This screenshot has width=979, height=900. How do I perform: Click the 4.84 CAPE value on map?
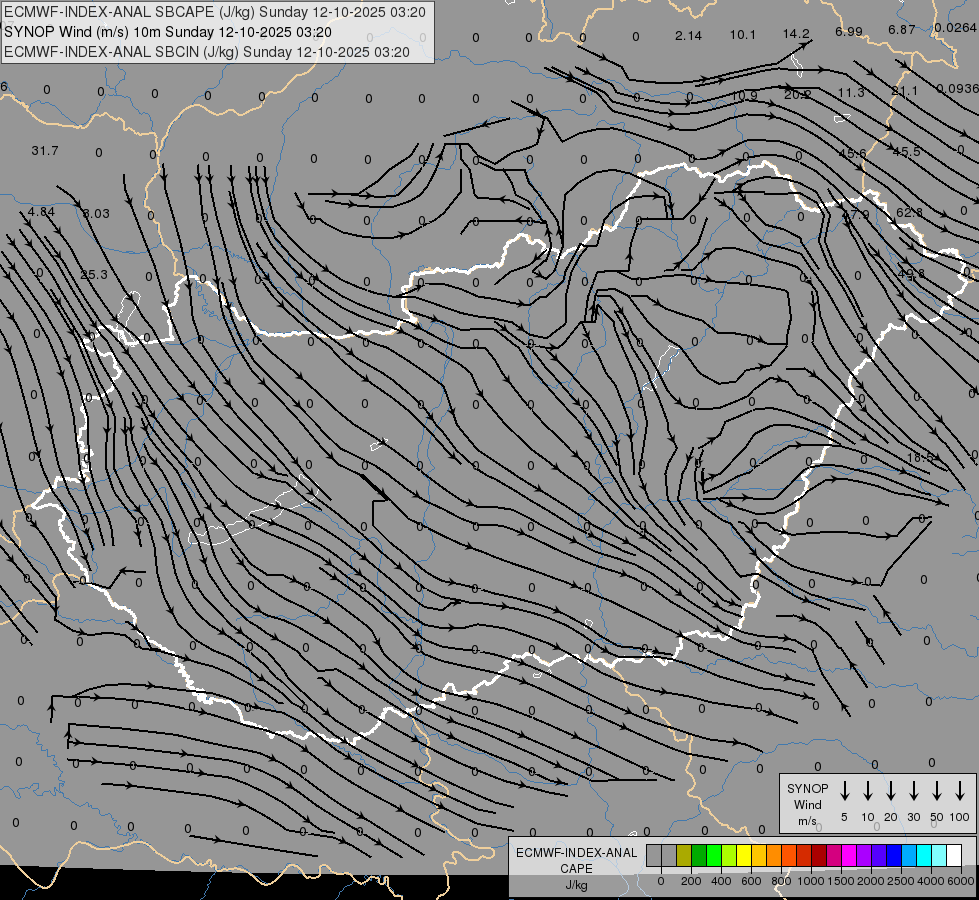coord(41,212)
